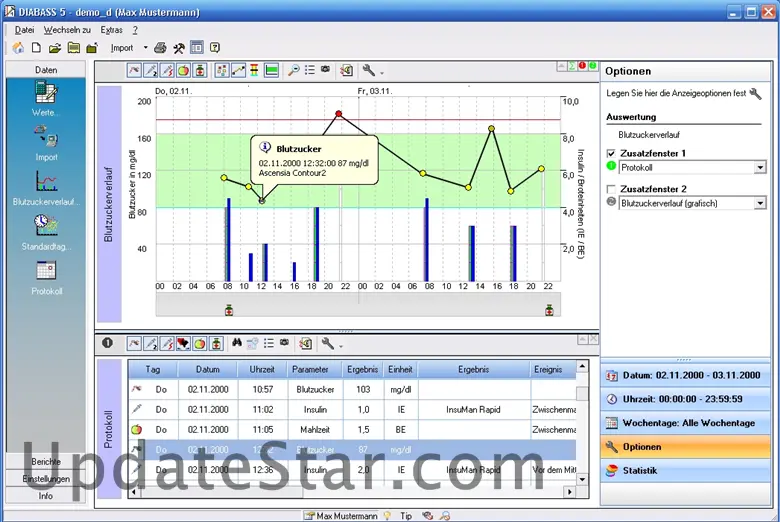Click the wrench icon beside Anzeigeoptionen text
This screenshot has width=780, height=522.
click(x=755, y=94)
